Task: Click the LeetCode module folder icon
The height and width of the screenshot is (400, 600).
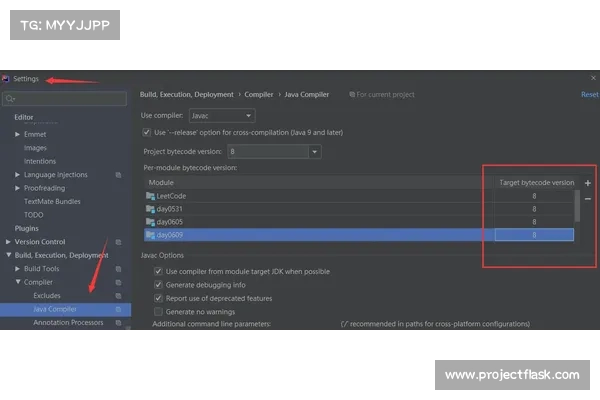Action: pyautogui.click(x=150, y=196)
